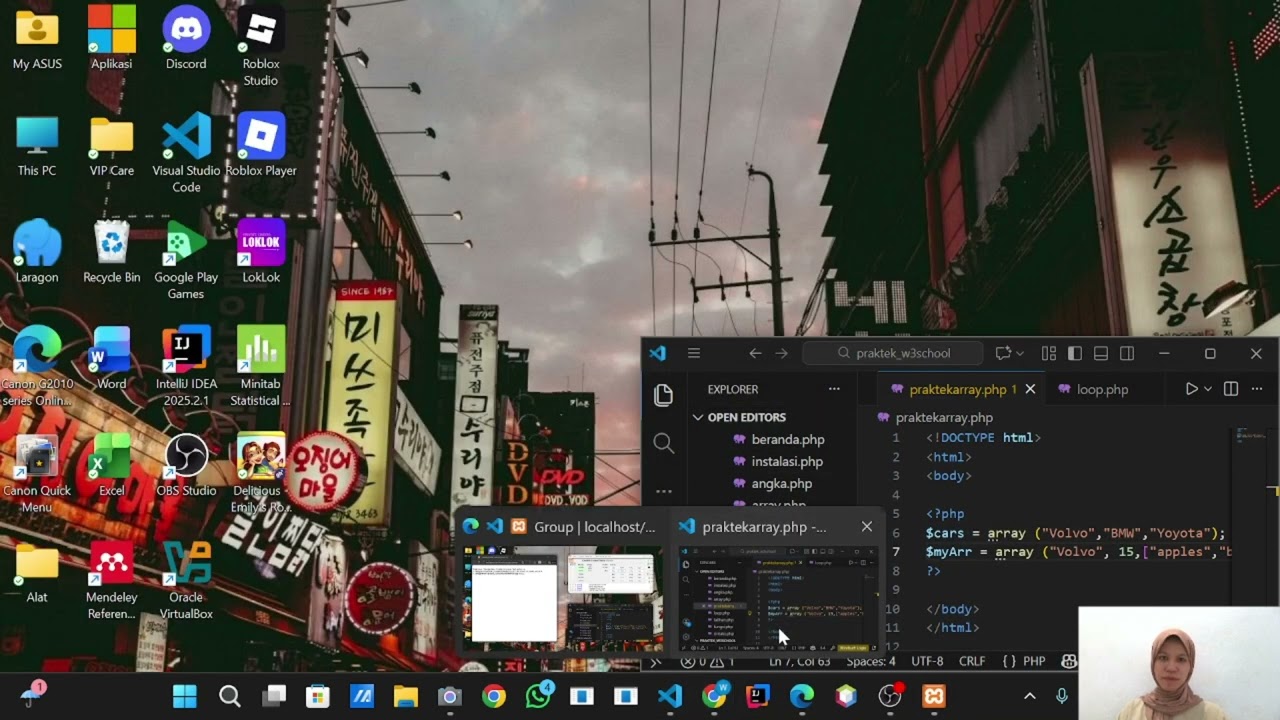Toggle the primary side bar visibility
The height and width of the screenshot is (720, 1280).
pyautogui.click(x=1075, y=353)
